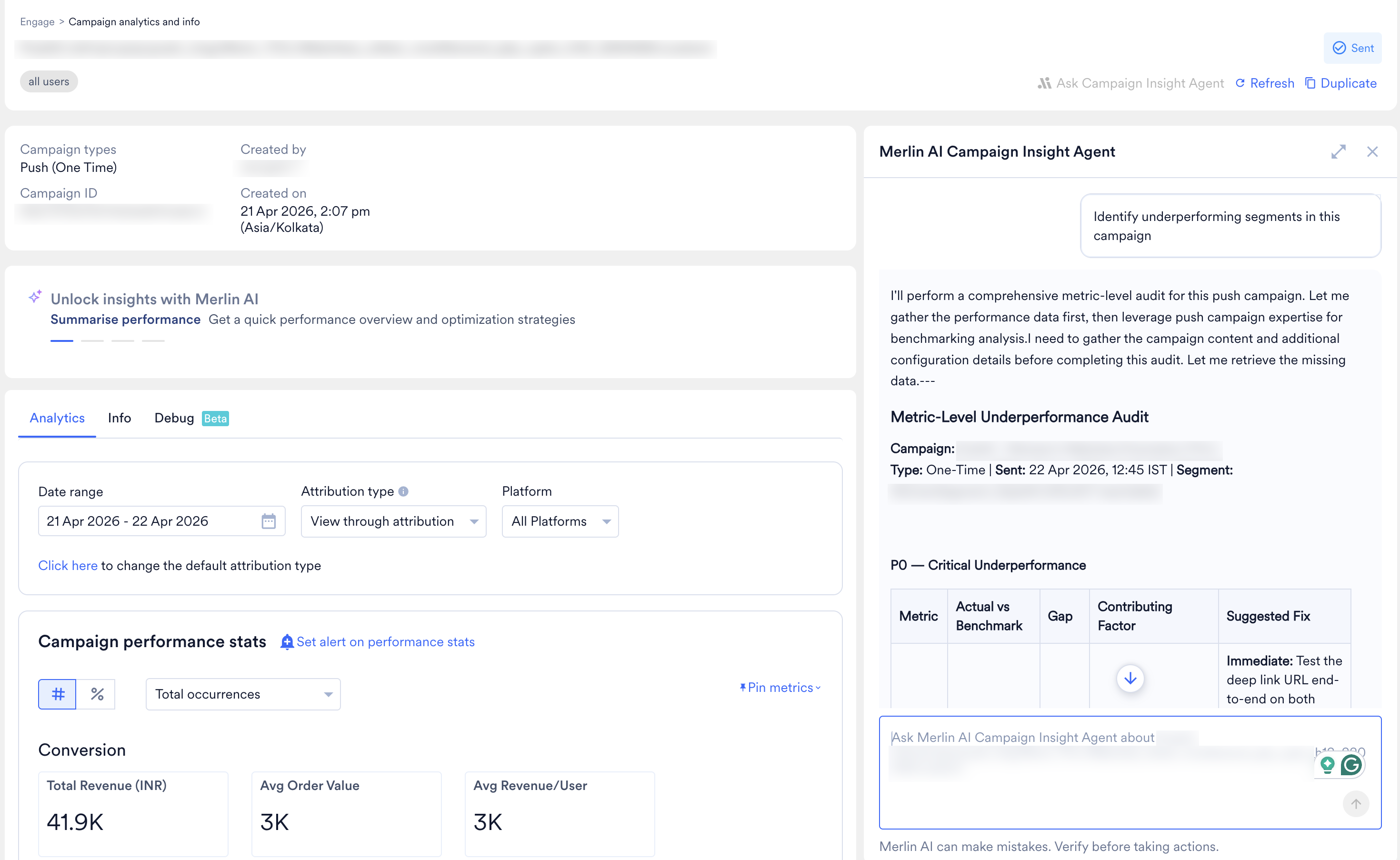Switch stats to percentage (%) view
The width and height of the screenshot is (1400, 860).
tap(97, 694)
